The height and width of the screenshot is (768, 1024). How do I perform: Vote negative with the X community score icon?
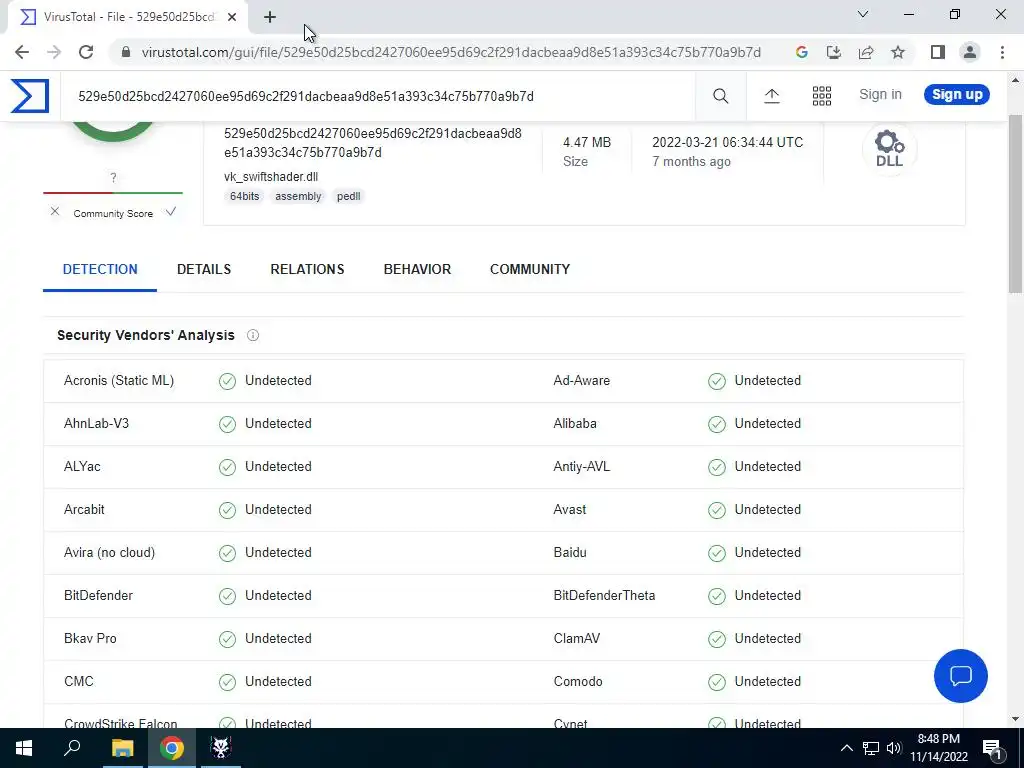point(55,212)
